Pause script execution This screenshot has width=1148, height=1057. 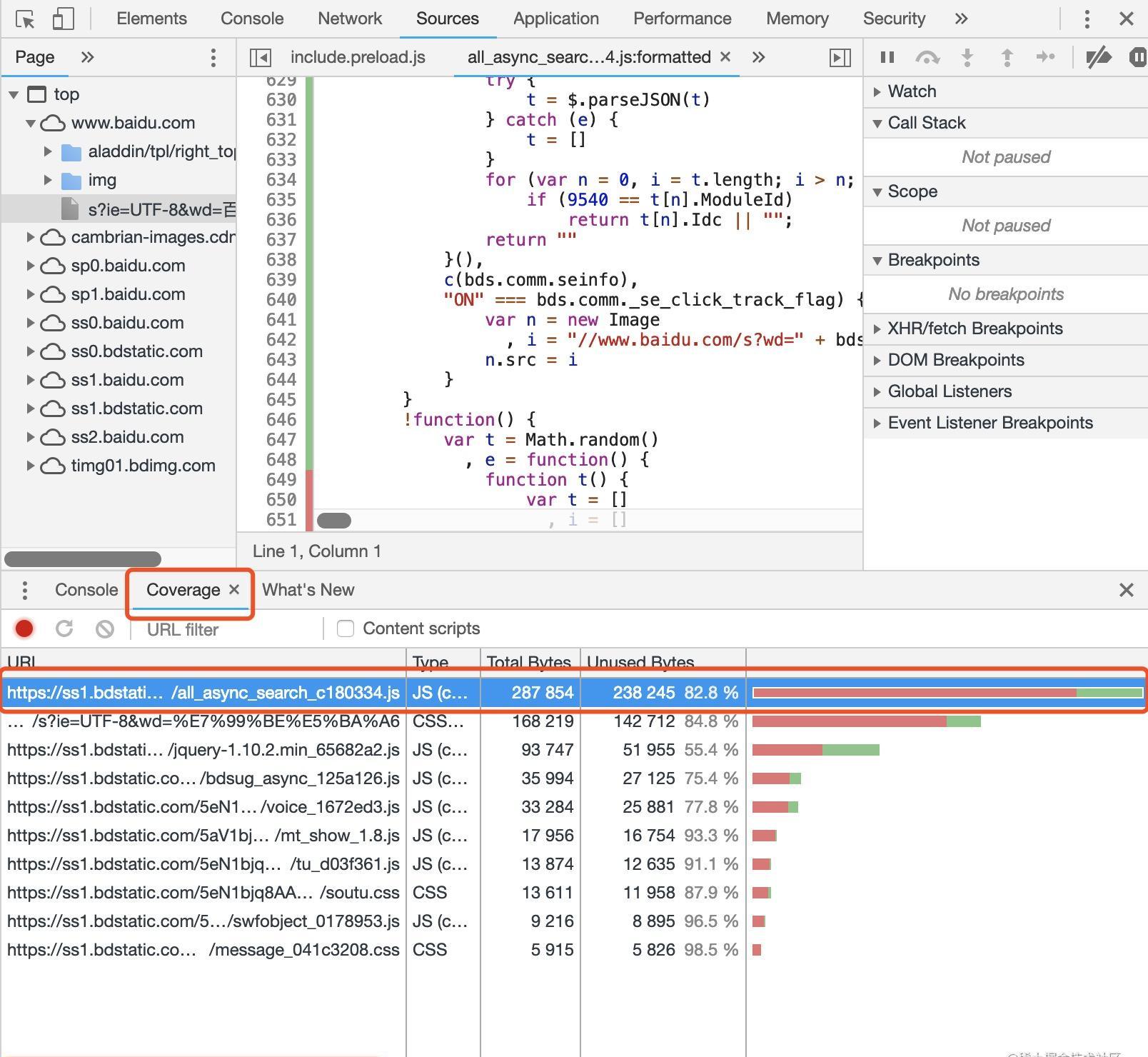[887, 57]
